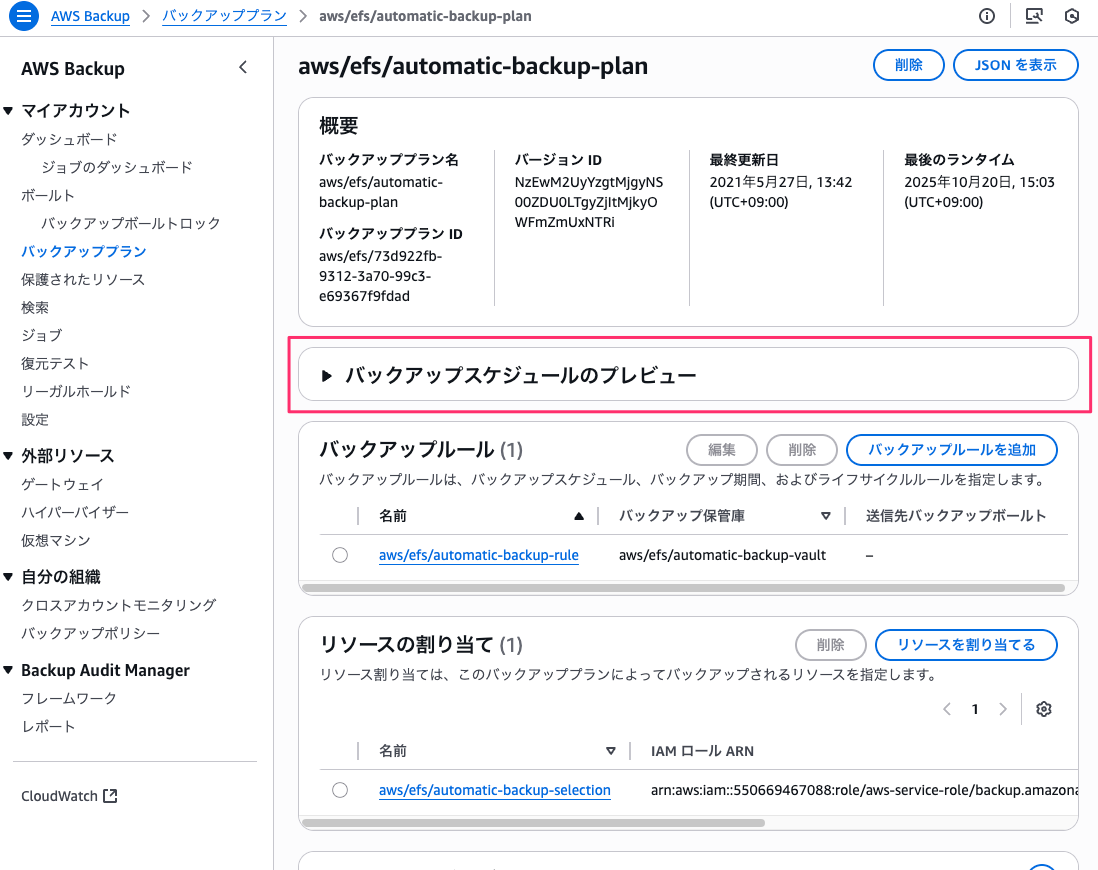Sort by バックアップ保管庫 column arrow
This screenshot has width=1098, height=870.
tap(826, 516)
